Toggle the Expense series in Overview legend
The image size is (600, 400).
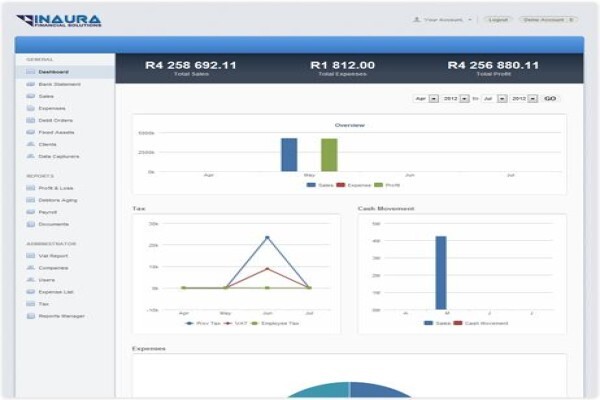point(354,185)
